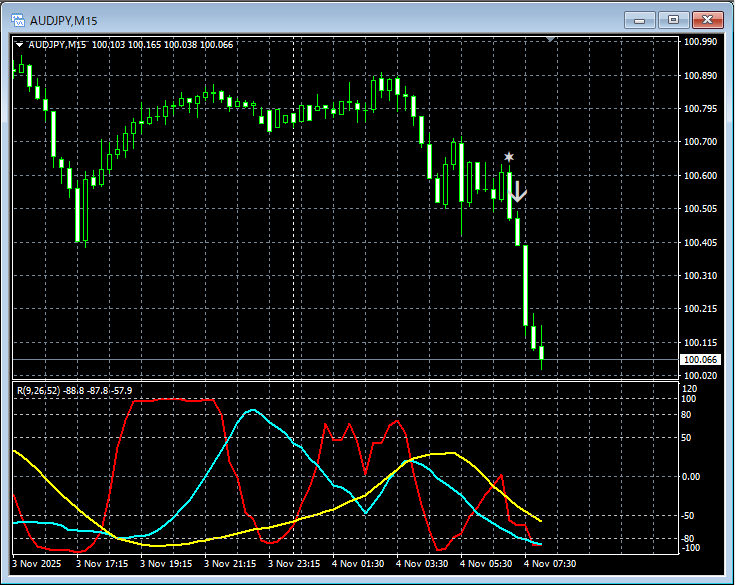This screenshot has width=736, height=585.
Task: Click the current price label 100.066
Action: tap(700, 360)
